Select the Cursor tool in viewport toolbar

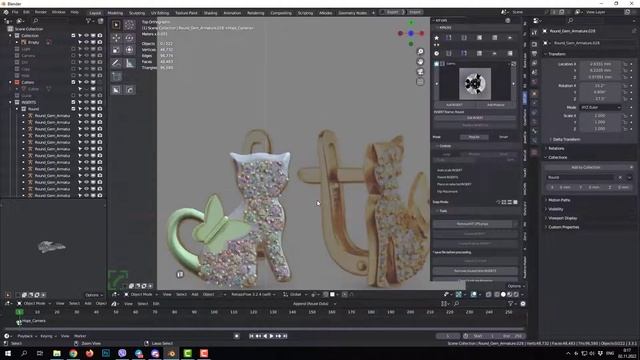130,25
